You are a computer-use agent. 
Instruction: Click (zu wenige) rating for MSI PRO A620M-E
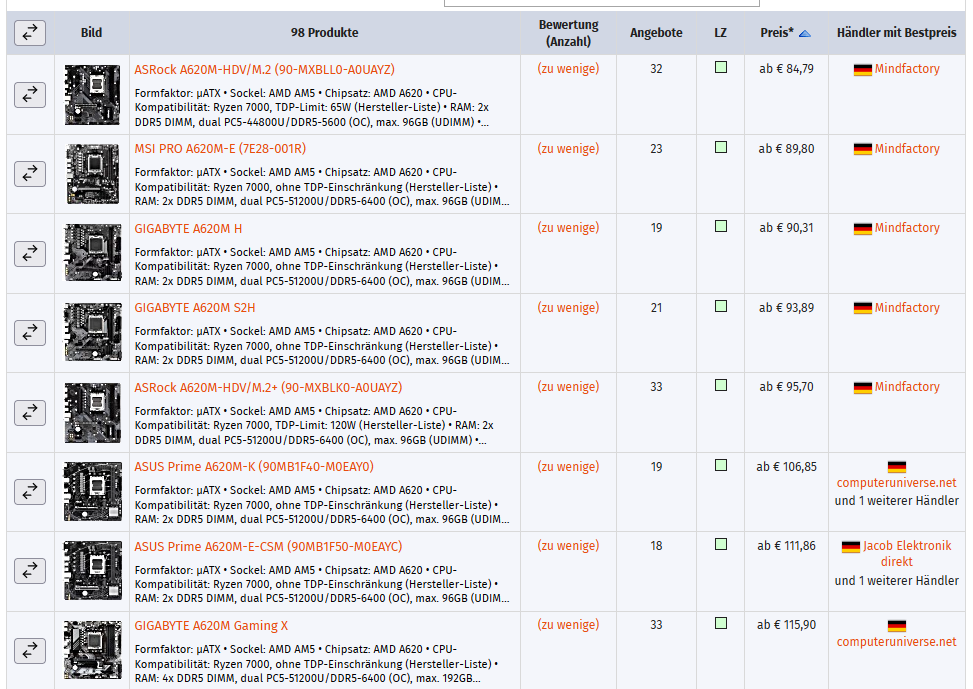tap(568, 148)
